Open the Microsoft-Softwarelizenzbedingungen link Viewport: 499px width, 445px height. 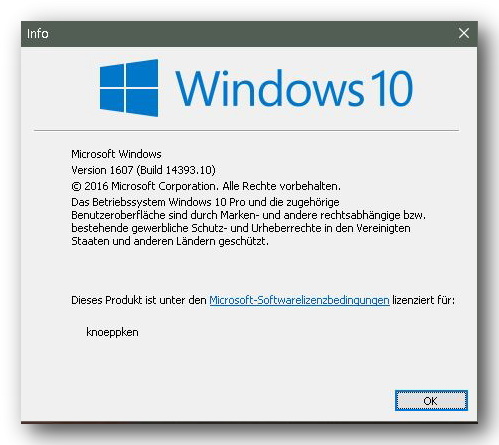(x=299, y=300)
